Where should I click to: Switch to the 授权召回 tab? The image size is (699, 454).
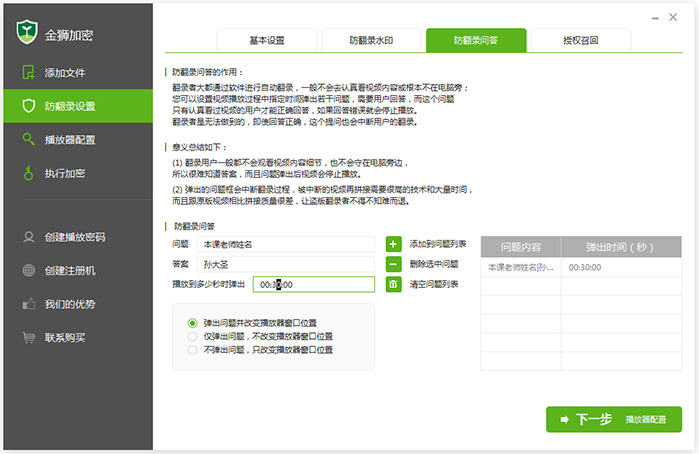pyautogui.click(x=581, y=40)
